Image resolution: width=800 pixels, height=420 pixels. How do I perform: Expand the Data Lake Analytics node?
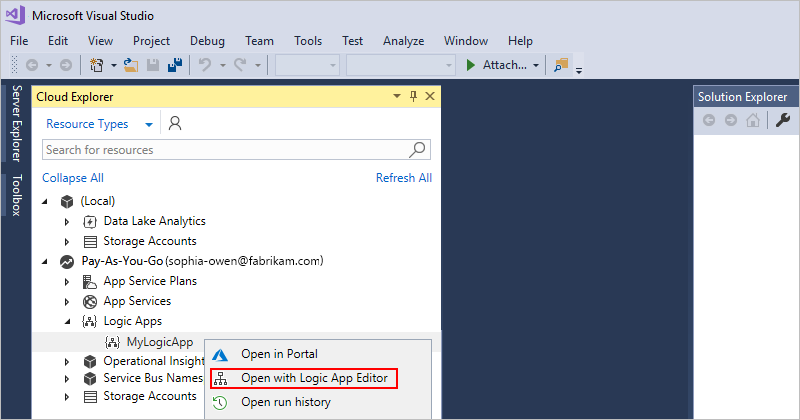tap(67, 221)
